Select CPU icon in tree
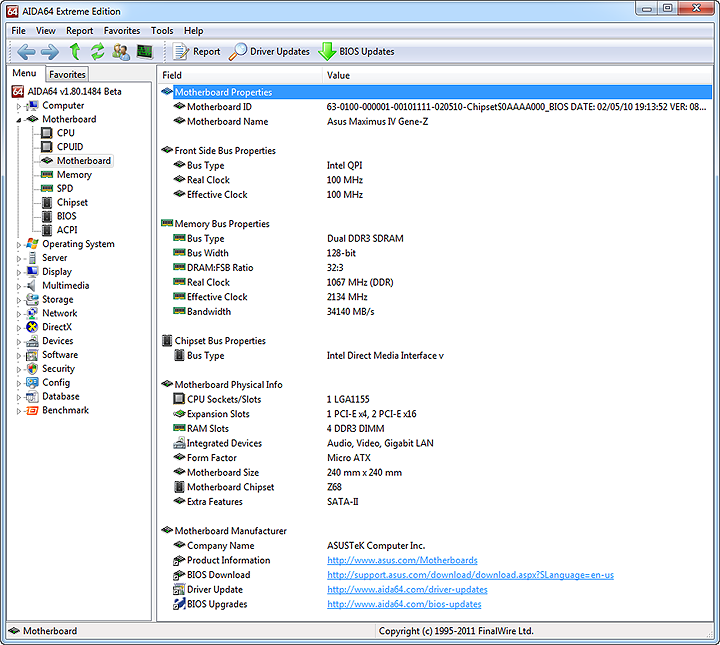 point(46,133)
